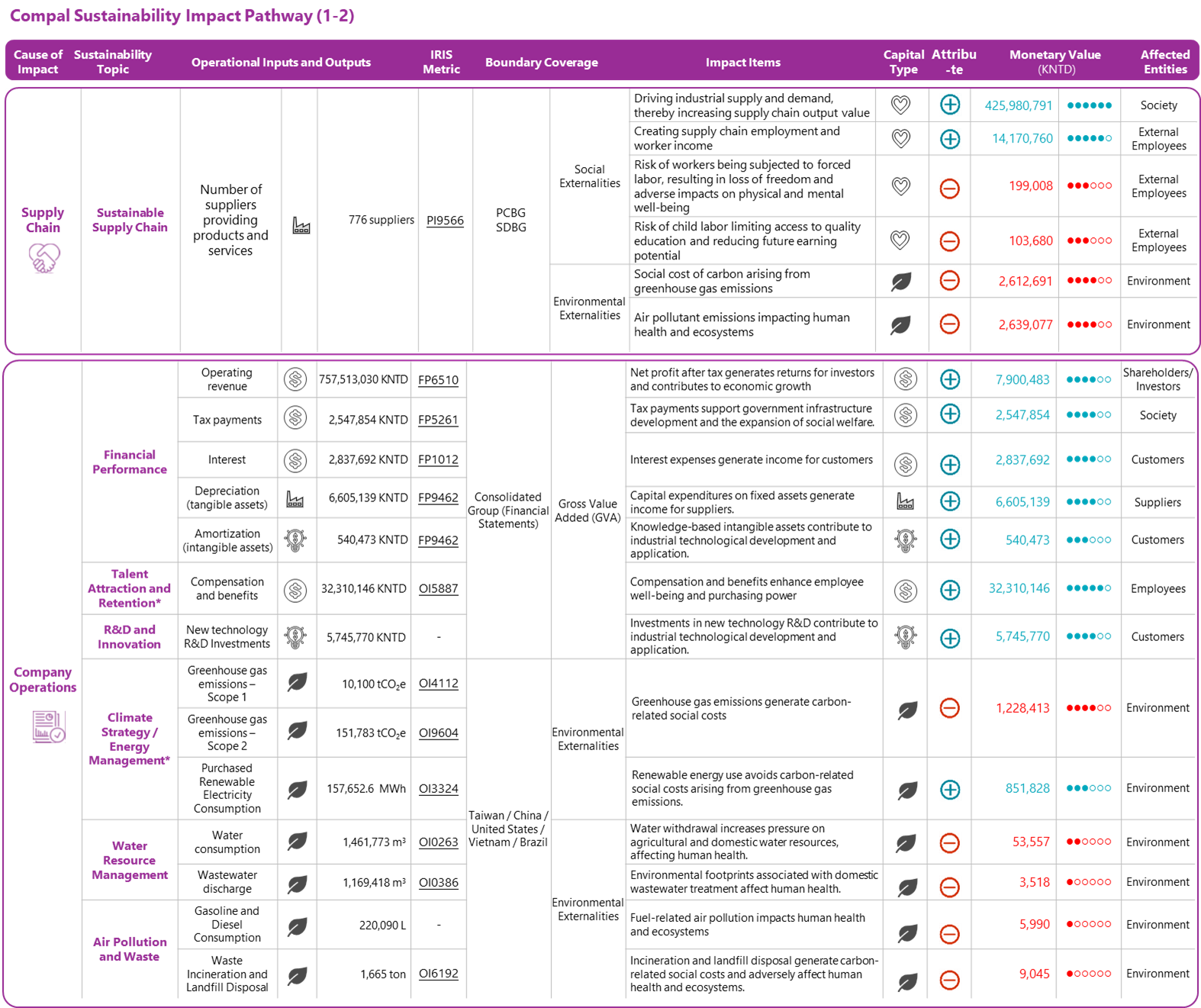Click the plus attribute icon for 425,980,791
This screenshot has height=1008, width=1201.
point(950,105)
